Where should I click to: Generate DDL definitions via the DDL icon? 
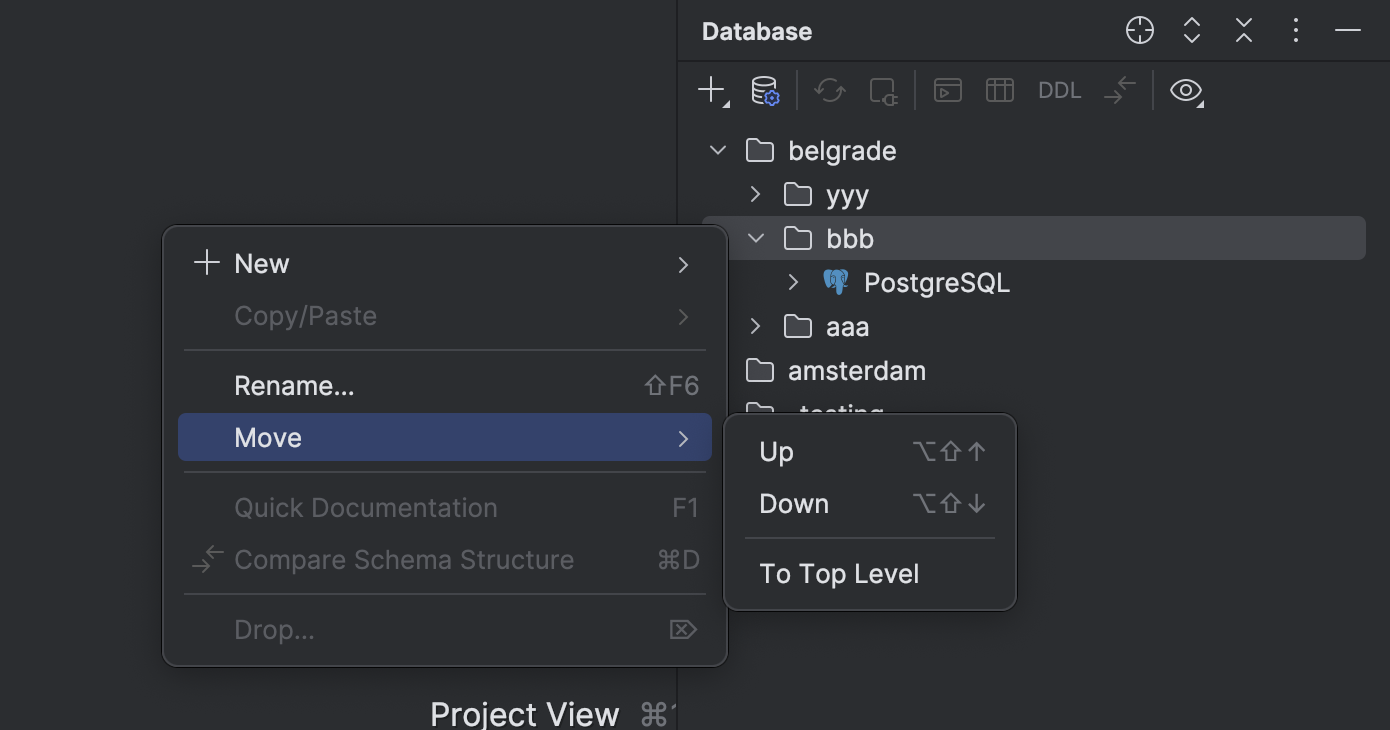[x=1058, y=90]
